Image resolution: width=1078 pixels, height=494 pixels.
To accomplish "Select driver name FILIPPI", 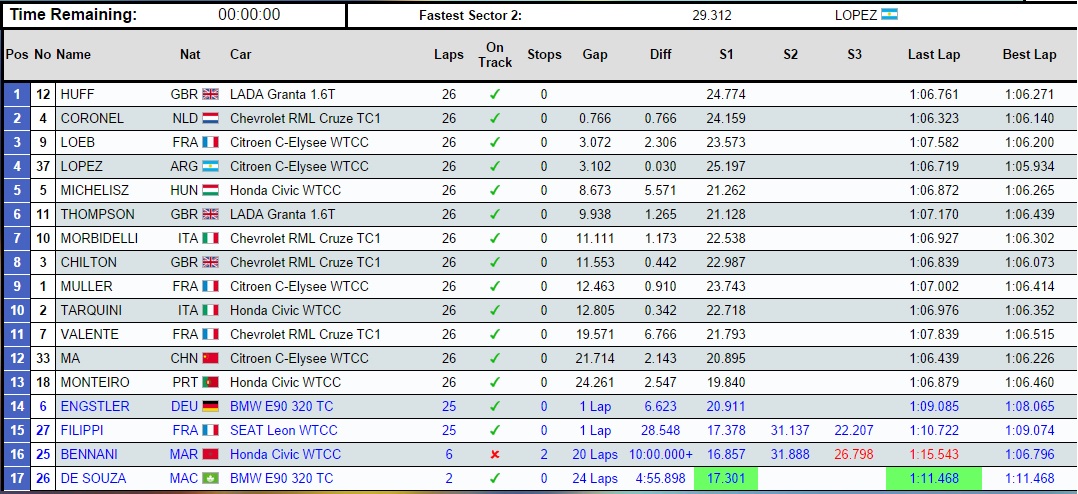I will tap(82, 431).
